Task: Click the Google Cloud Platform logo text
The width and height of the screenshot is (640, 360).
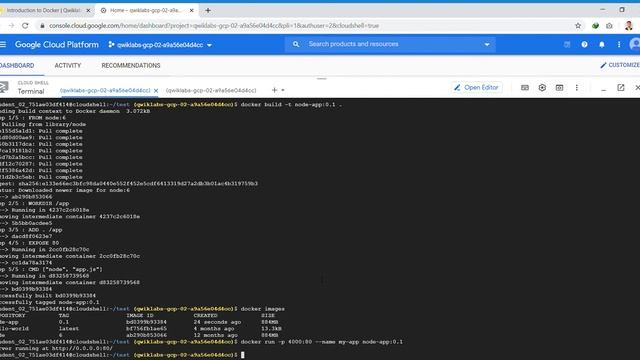Action: pos(57,44)
